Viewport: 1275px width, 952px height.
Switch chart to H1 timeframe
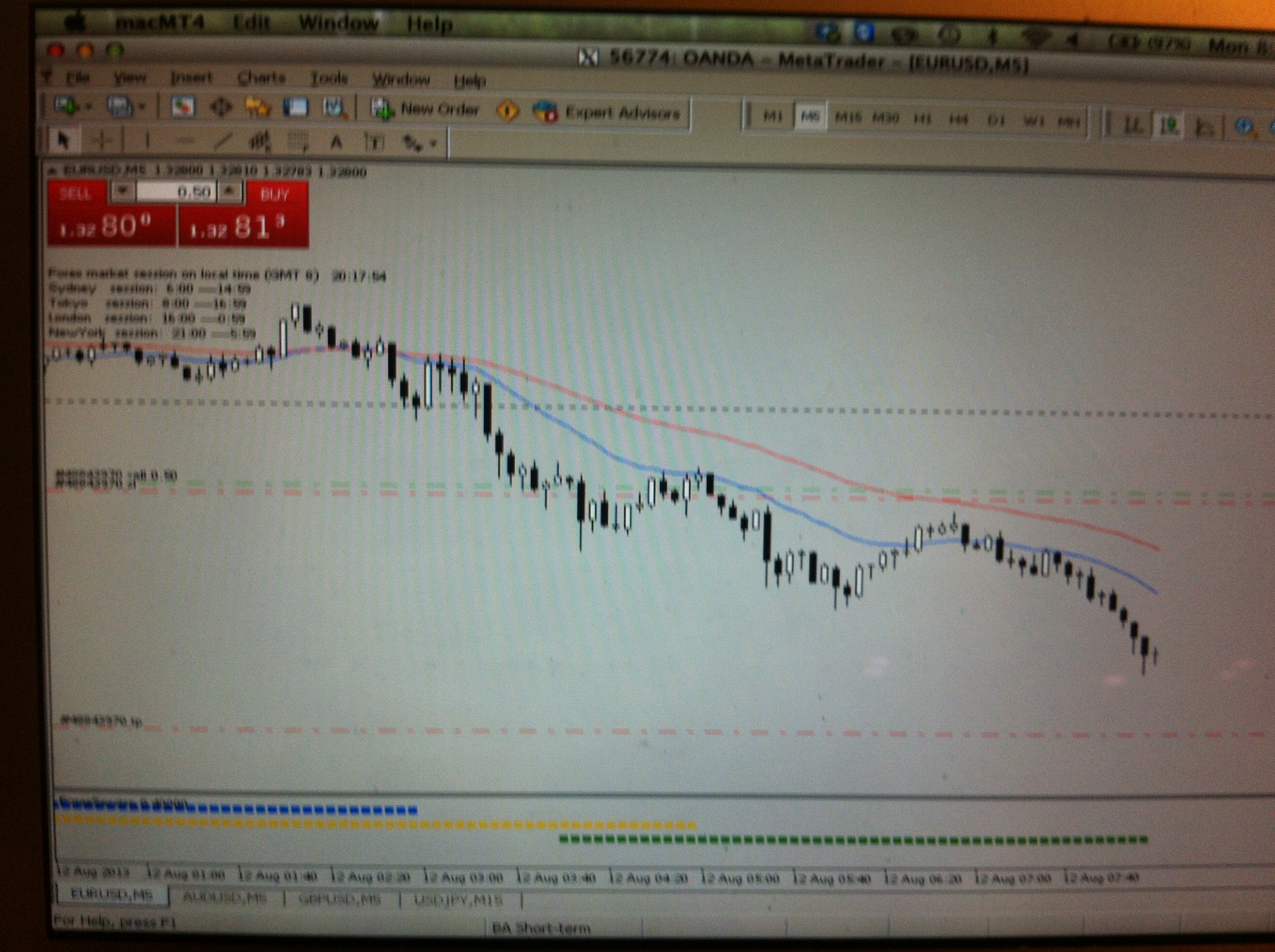point(922,119)
